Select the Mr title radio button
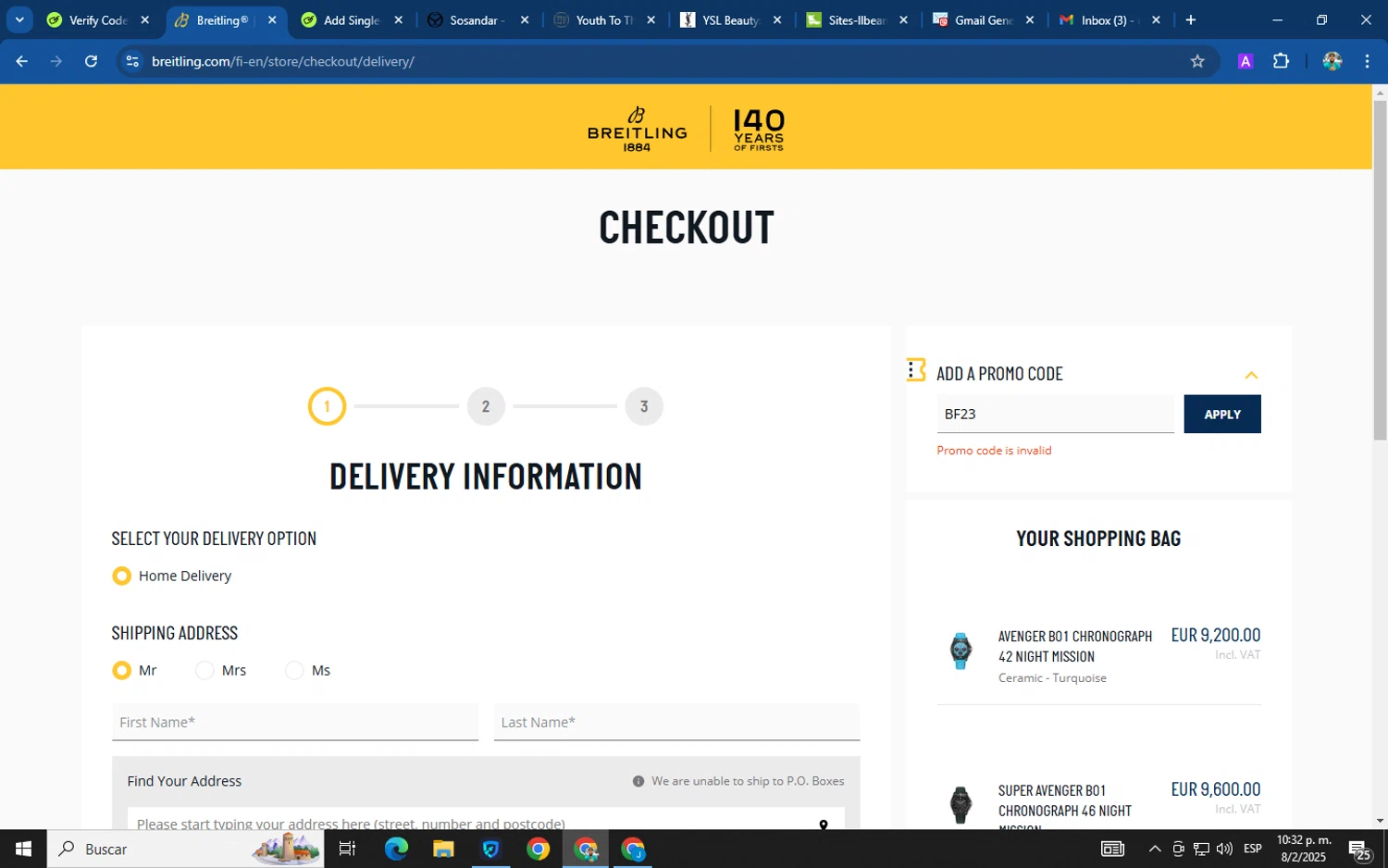The width and height of the screenshot is (1388, 868). (x=121, y=670)
